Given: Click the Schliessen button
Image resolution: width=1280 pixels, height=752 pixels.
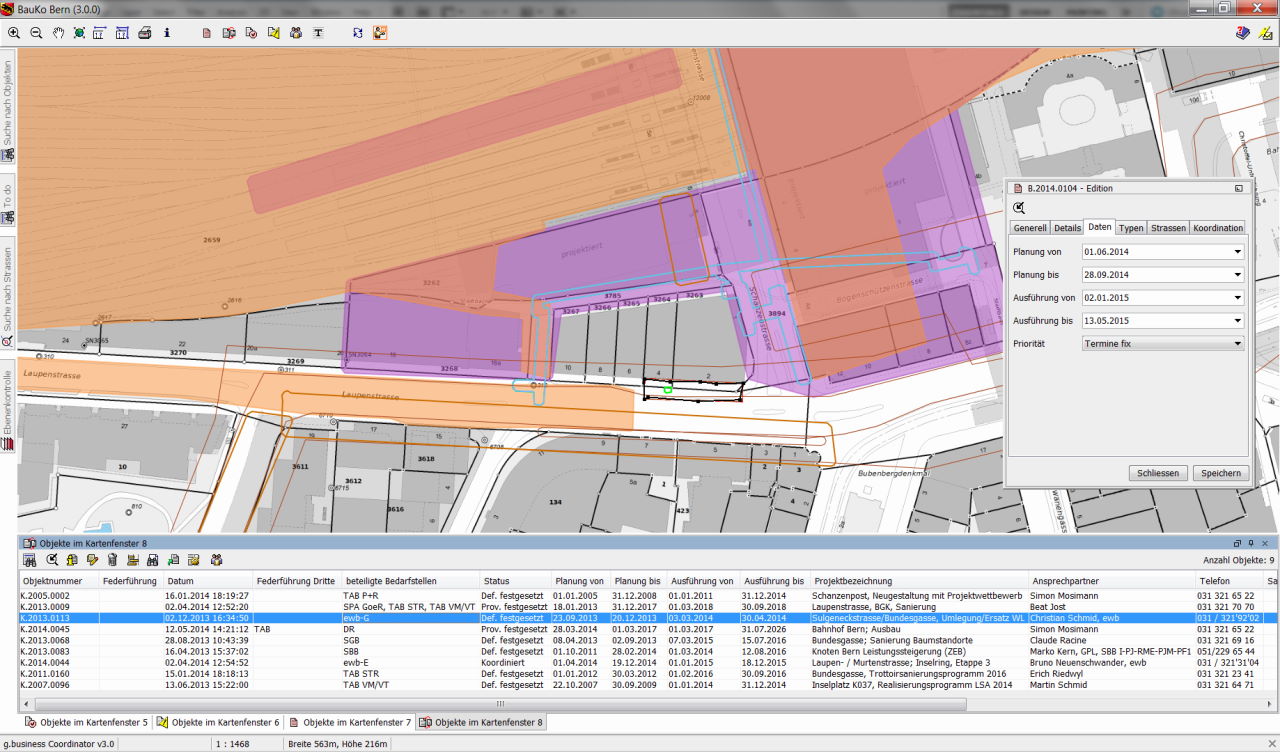Looking at the screenshot, I should 1158,473.
